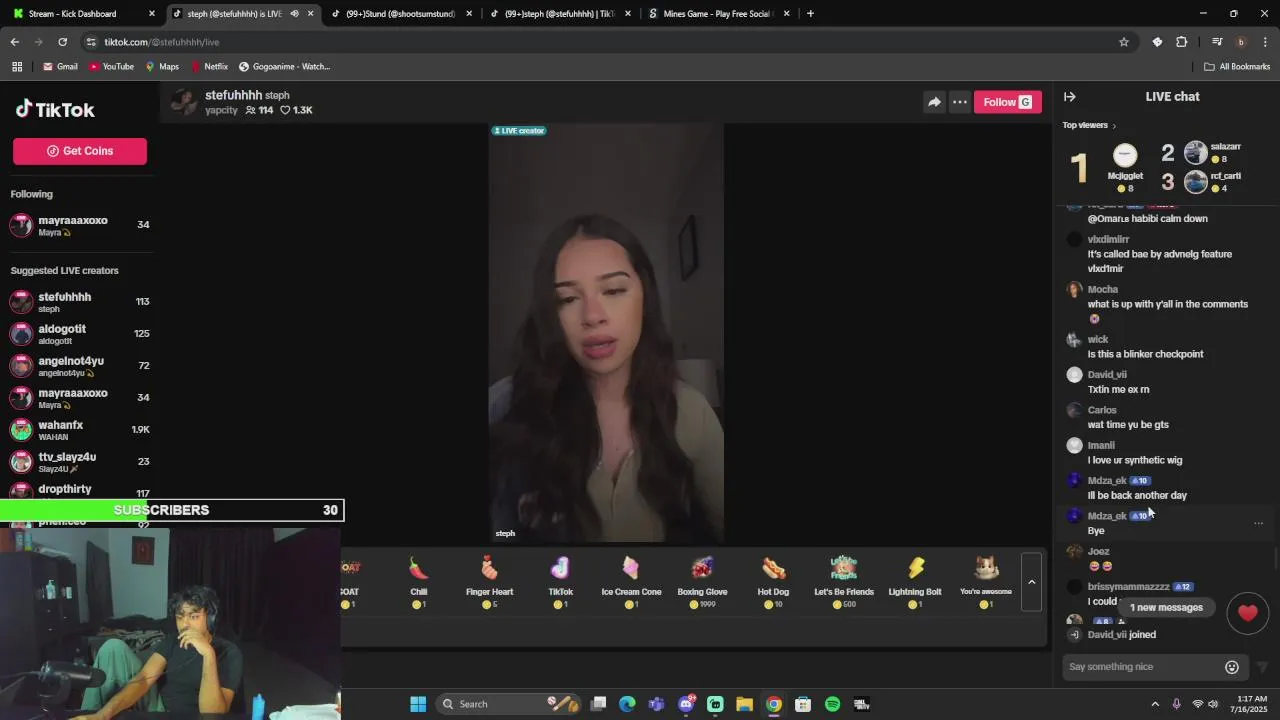The width and height of the screenshot is (1280, 720).
Task: Jump to 1 new messages
Action: tap(1166, 607)
